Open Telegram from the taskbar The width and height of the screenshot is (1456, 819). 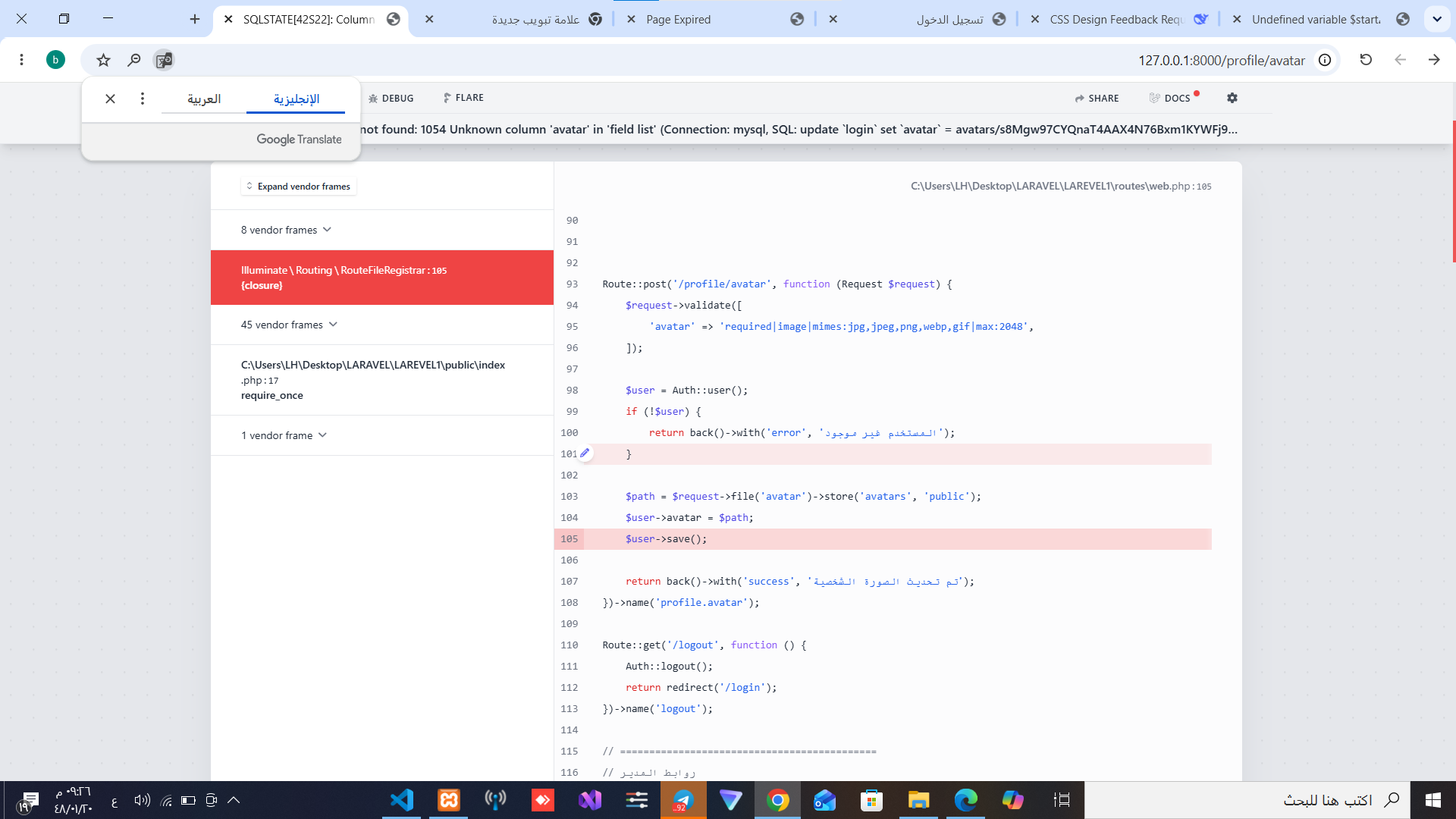click(x=683, y=800)
